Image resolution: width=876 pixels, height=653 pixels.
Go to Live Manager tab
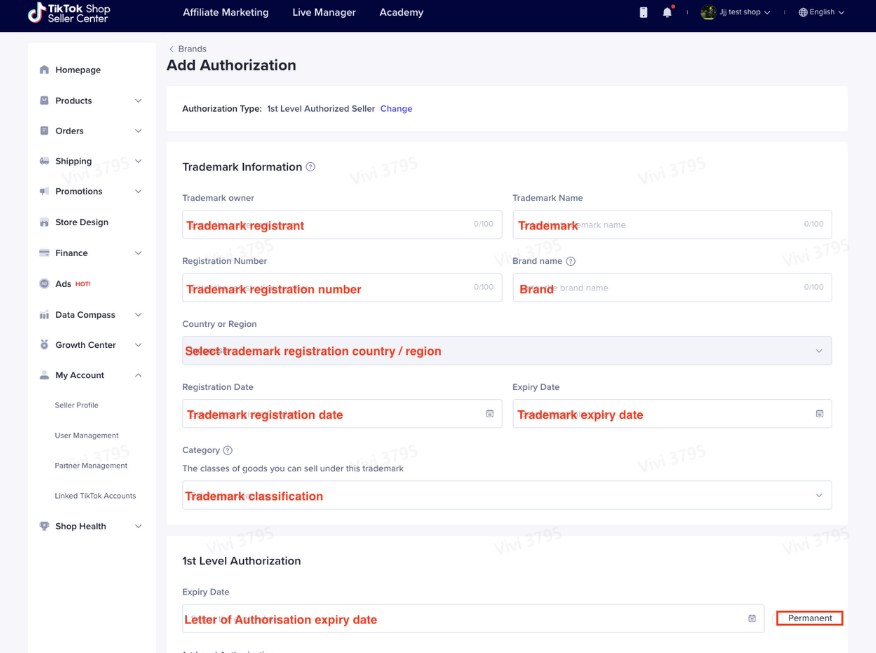pos(323,13)
